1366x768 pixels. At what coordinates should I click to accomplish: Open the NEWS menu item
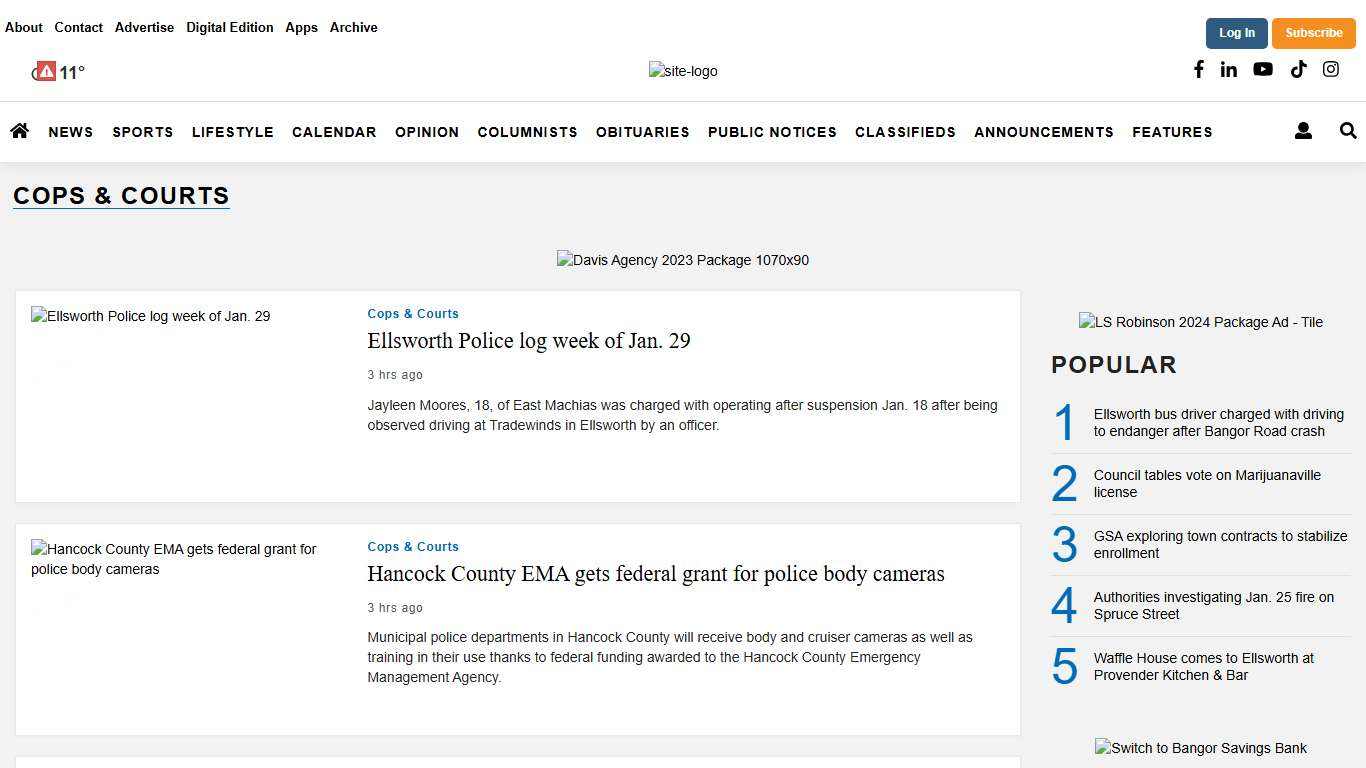tap(70, 132)
